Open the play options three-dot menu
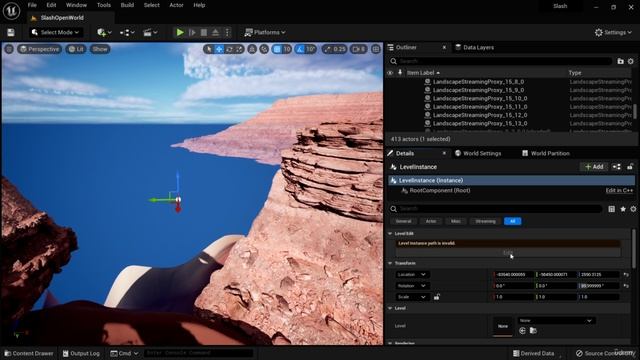The width and height of the screenshot is (640, 360). pos(228,32)
